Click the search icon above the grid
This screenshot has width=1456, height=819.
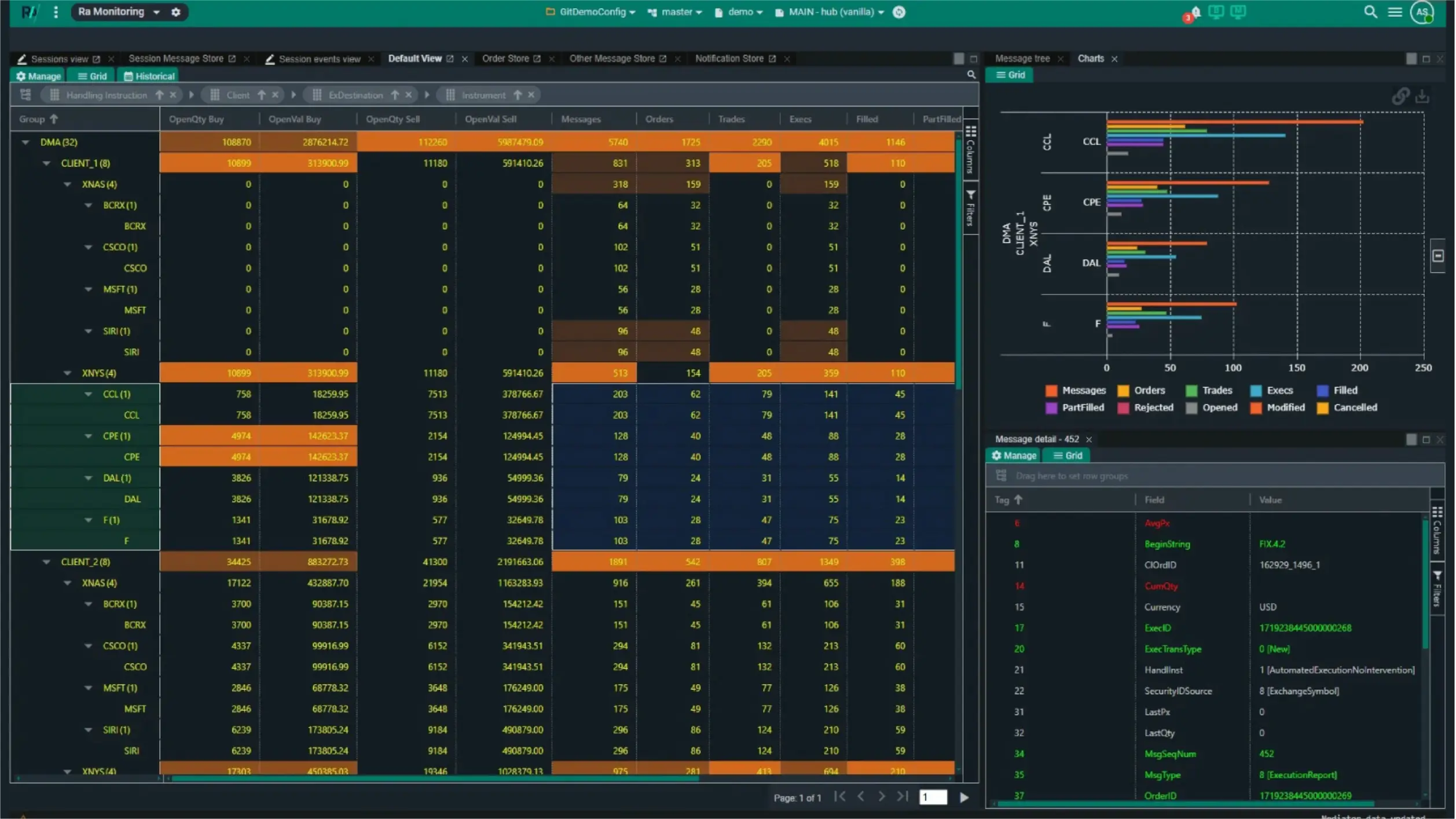971,75
